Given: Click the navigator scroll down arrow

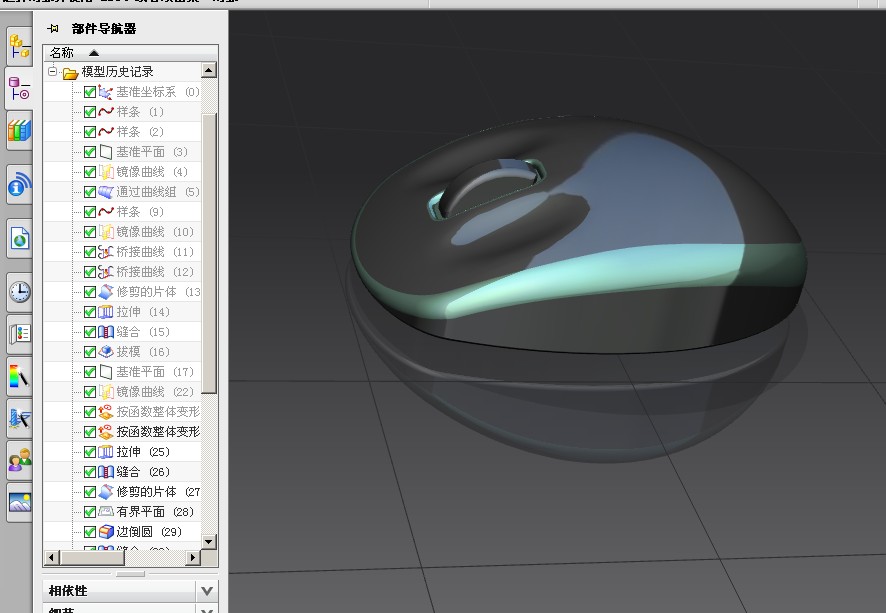Looking at the screenshot, I should [x=209, y=541].
